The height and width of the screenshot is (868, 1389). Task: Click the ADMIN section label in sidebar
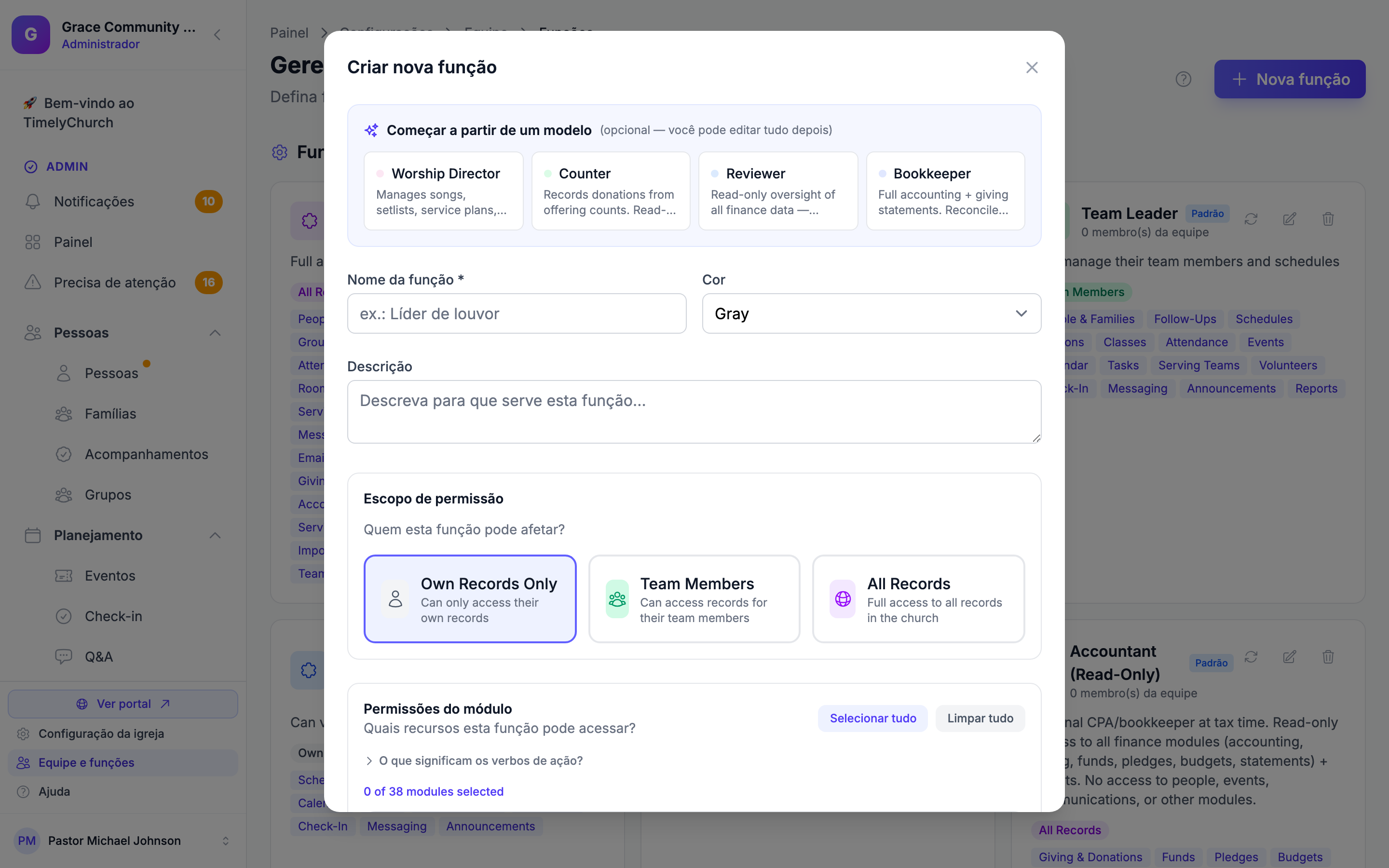click(67, 166)
